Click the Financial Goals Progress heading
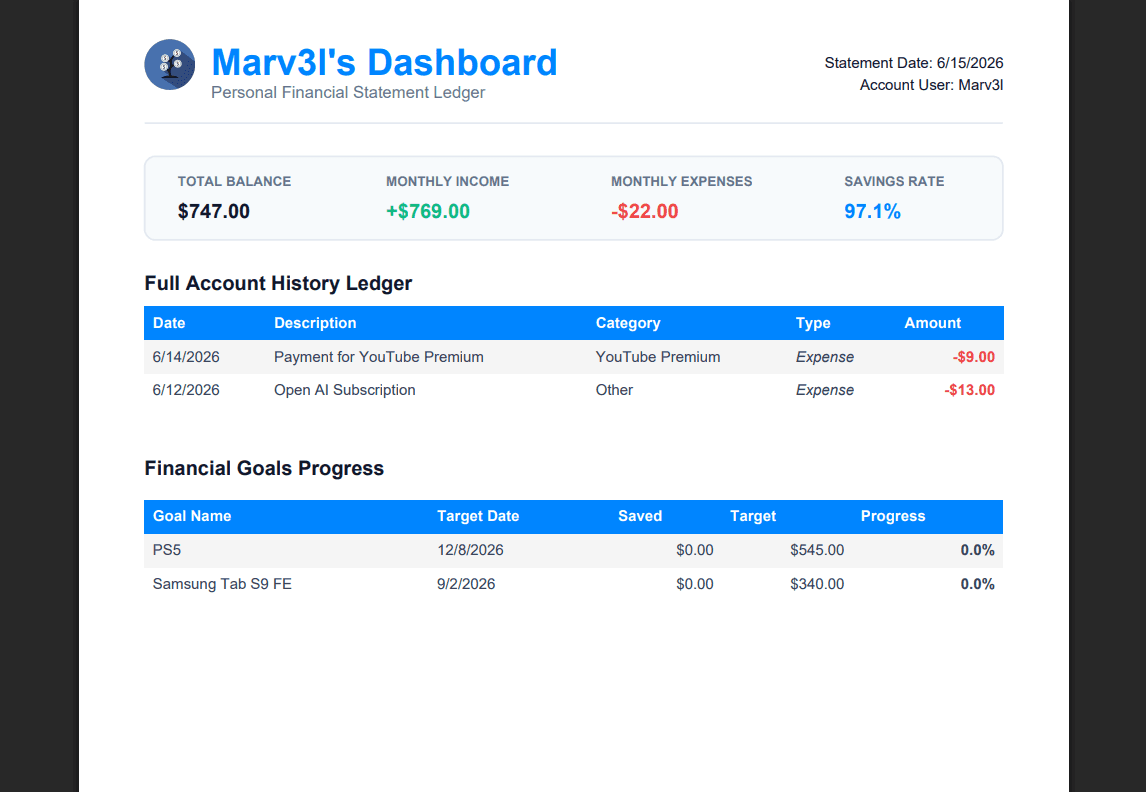This screenshot has width=1146, height=792. pyautogui.click(x=264, y=468)
